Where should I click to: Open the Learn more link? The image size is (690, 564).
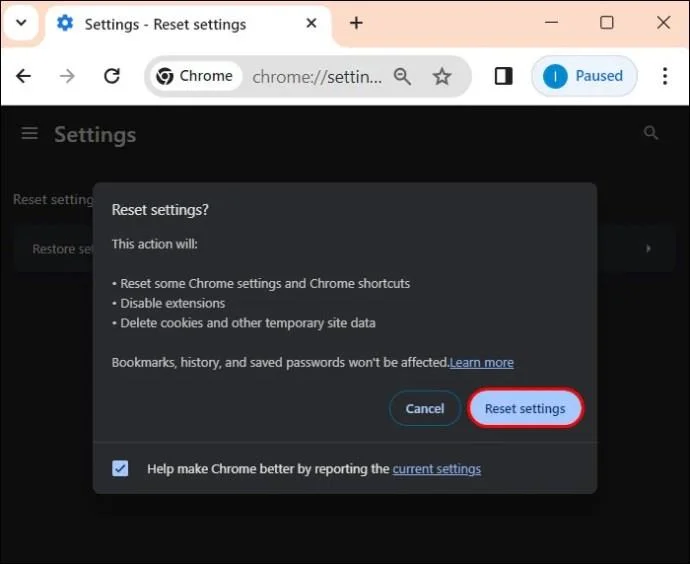pos(481,362)
